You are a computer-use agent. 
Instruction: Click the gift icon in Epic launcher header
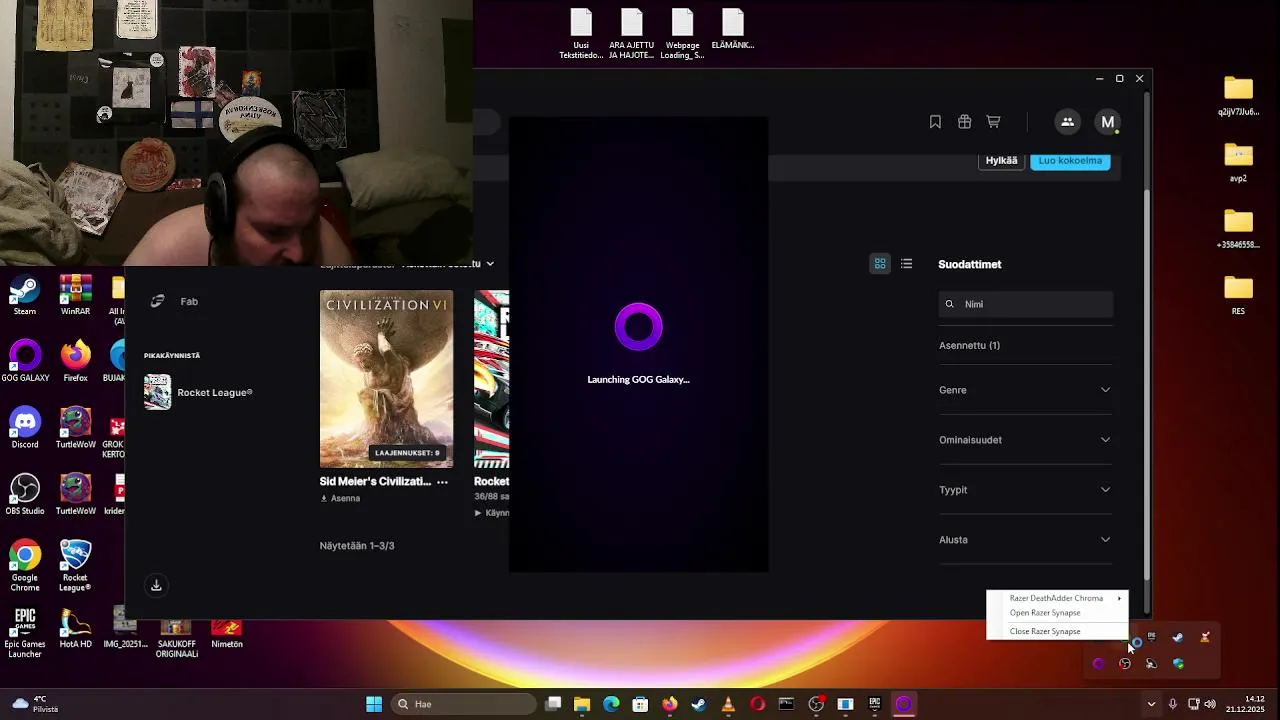pos(964,122)
